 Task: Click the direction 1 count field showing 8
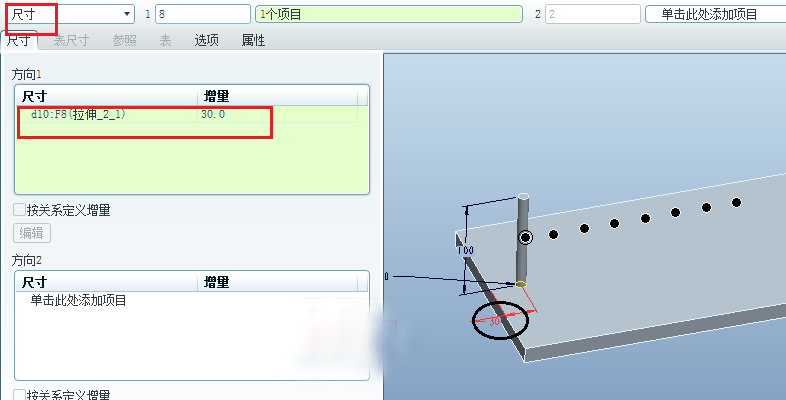(203, 14)
